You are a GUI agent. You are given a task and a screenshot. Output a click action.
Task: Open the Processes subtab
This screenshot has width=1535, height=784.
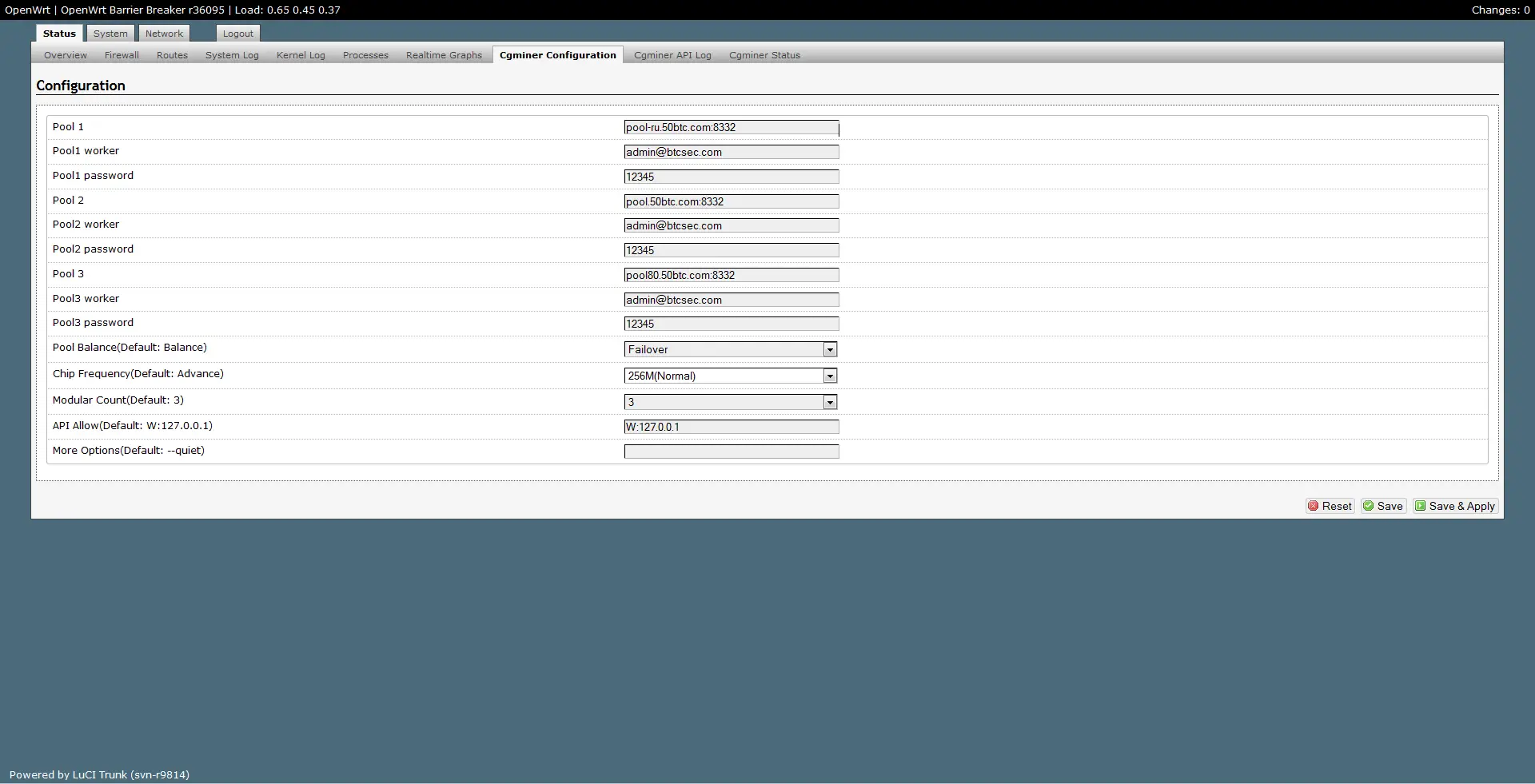pos(365,55)
